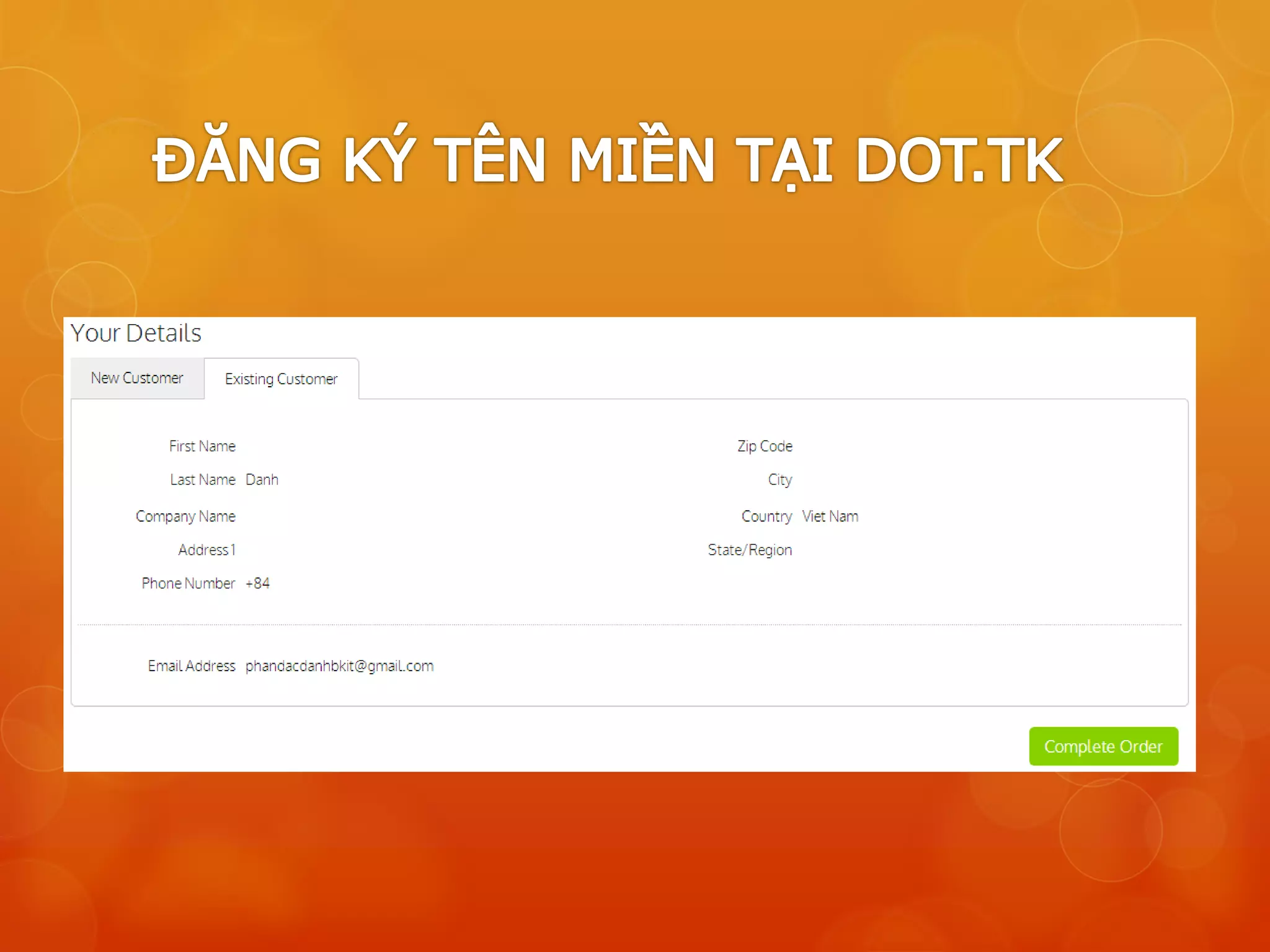Click the slide title ĐĂNG KÝ TÊN MIỀN

(x=434, y=160)
